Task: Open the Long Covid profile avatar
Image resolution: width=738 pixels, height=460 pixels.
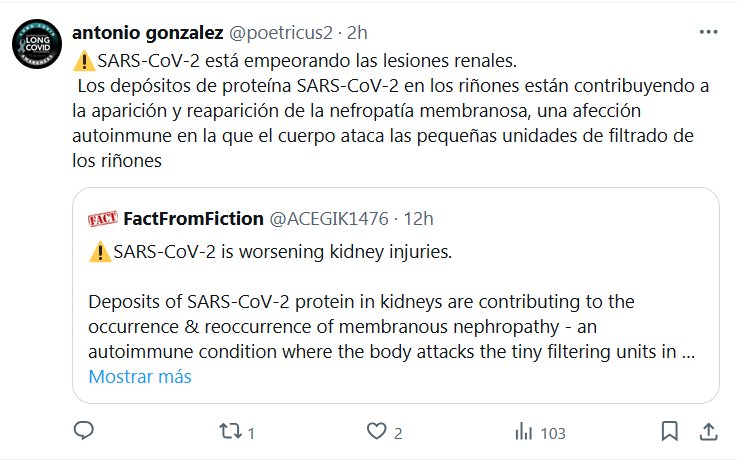Action: tap(39, 48)
